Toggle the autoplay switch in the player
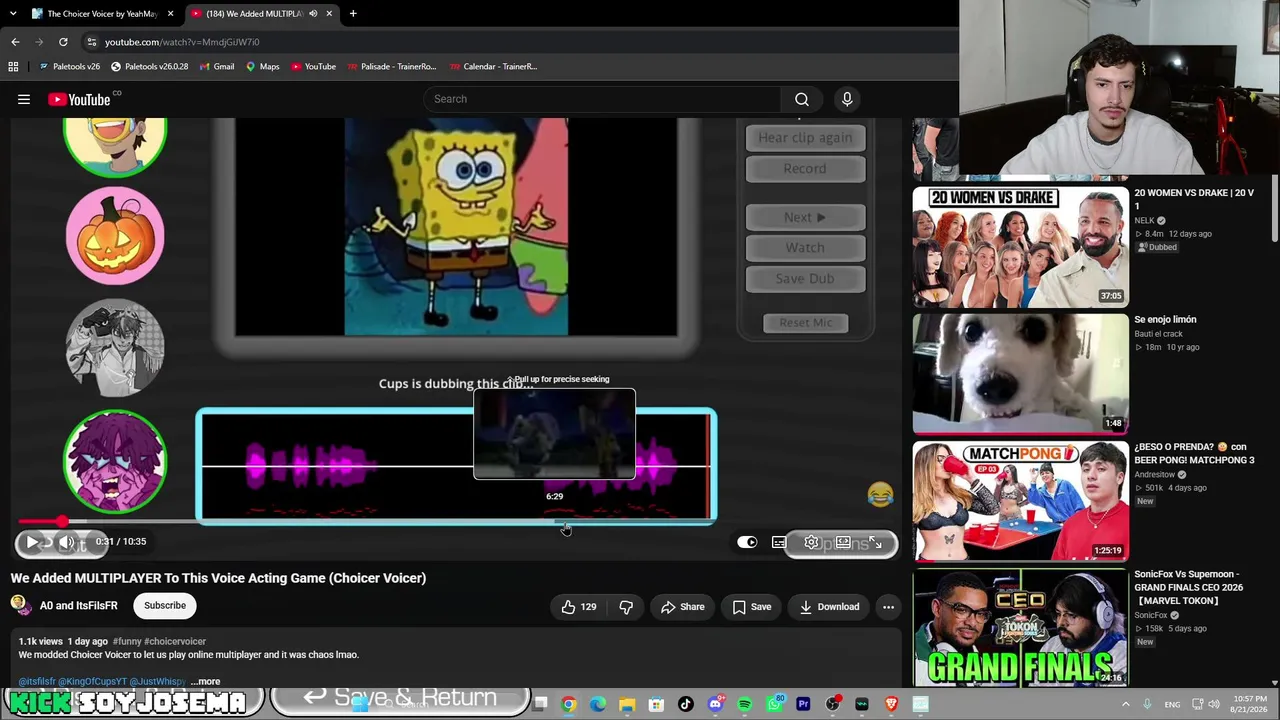1280x720 pixels. coord(747,542)
